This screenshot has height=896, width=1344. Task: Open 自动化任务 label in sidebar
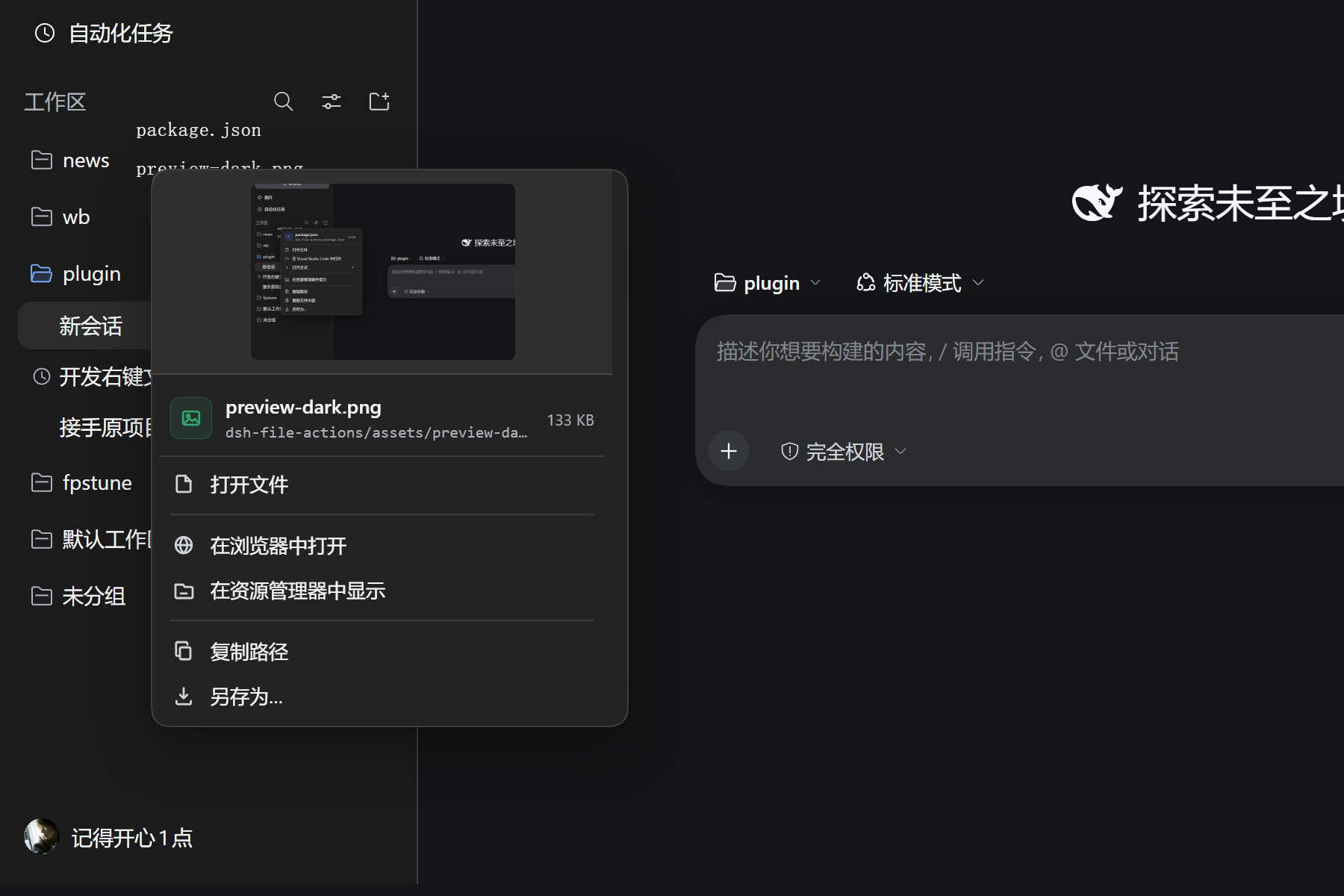[x=121, y=33]
